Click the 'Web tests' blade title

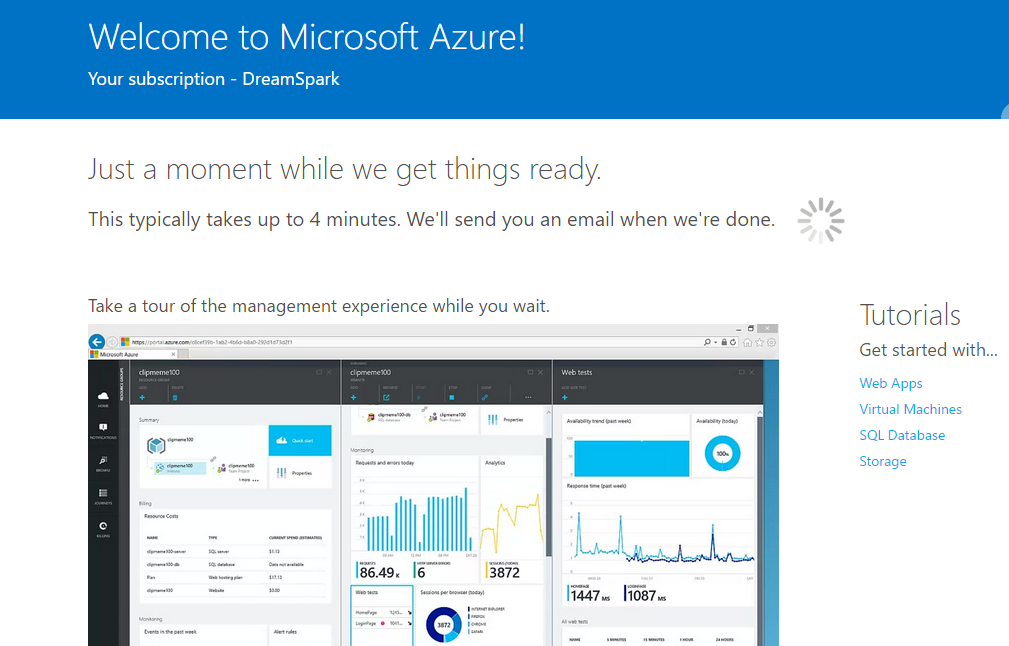coord(577,373)
